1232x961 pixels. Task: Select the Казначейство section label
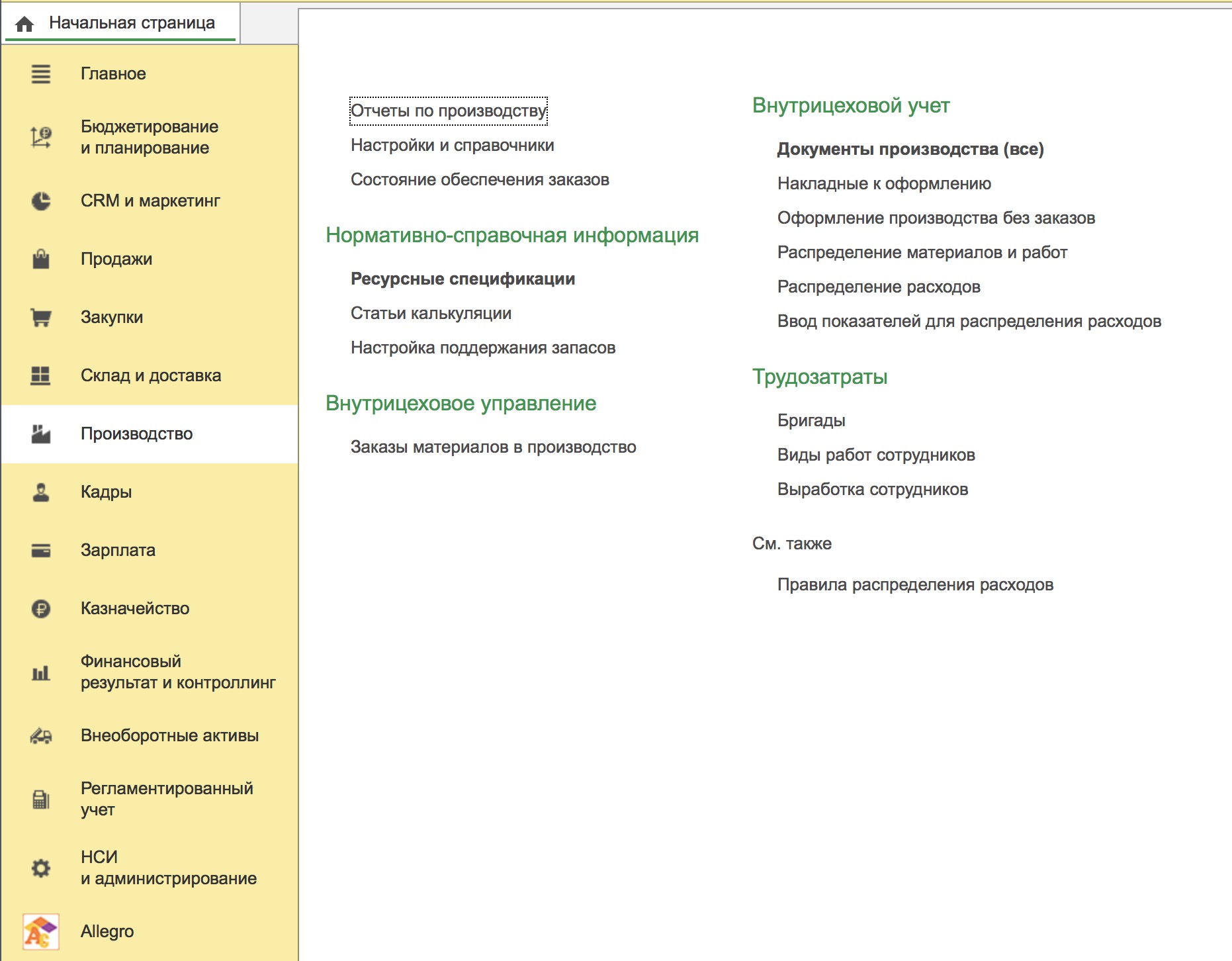pos(135,608)
